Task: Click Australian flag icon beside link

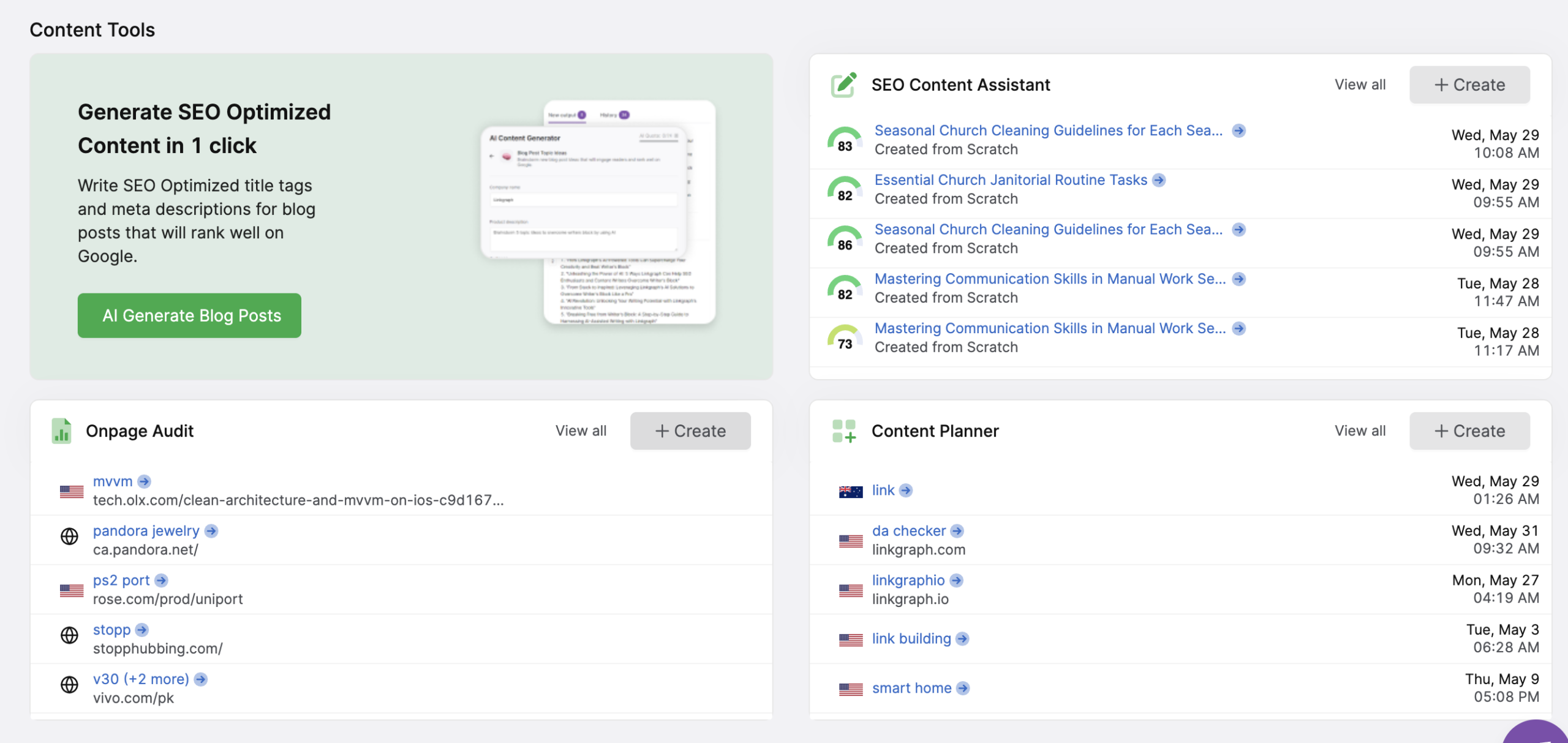Action: click(x=850, y=491)
